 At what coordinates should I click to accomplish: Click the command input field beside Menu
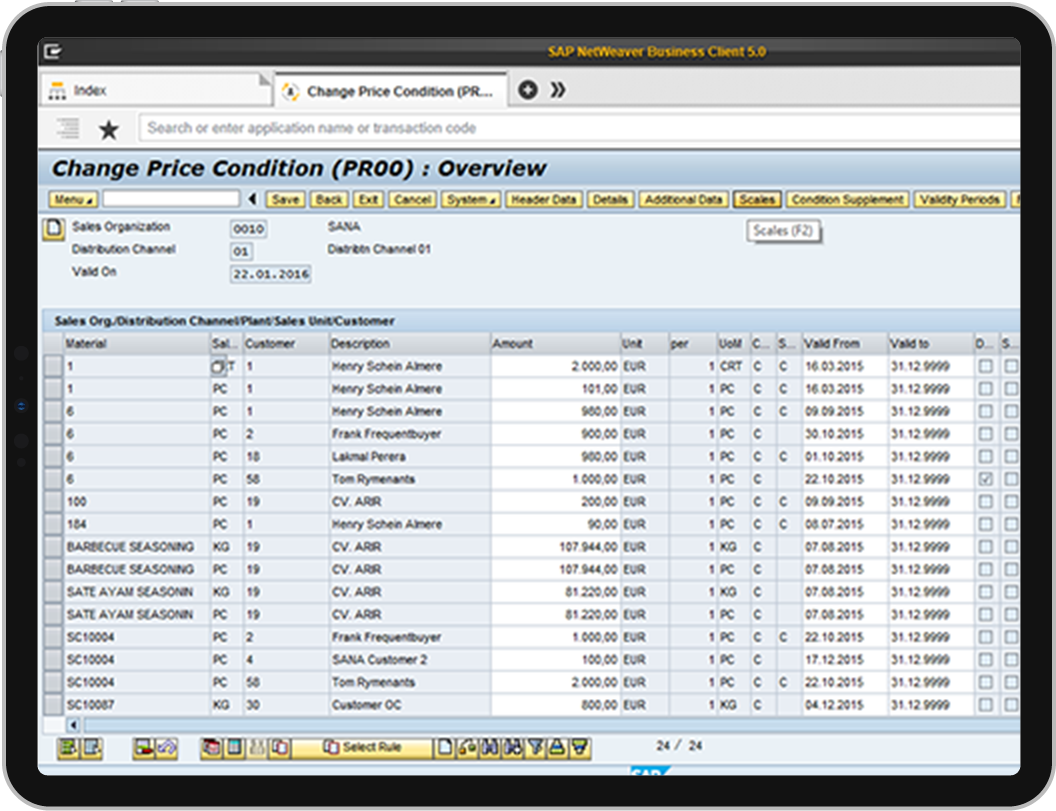pyautogui.click(x=171, y=199)
